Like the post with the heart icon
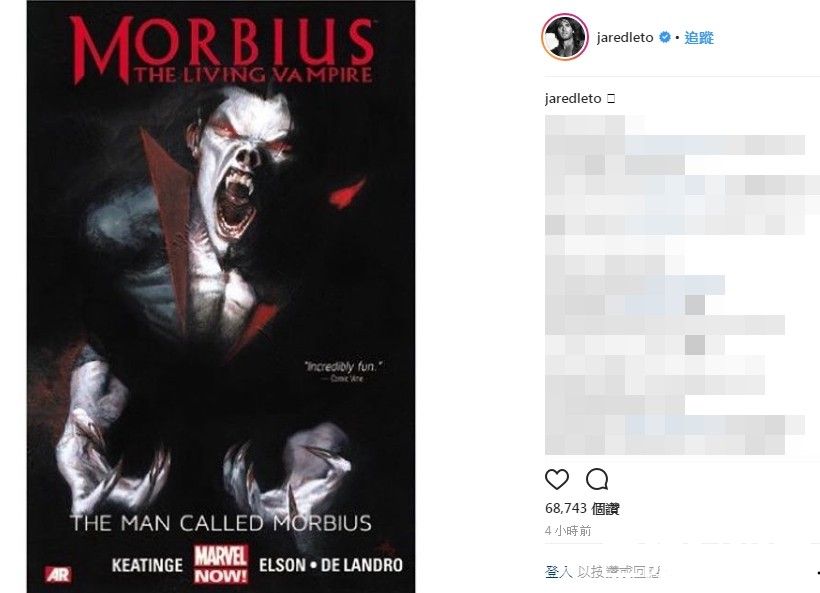Image resolution: width=820 pixels, height=593 pixels. click(x=556, y=479)
